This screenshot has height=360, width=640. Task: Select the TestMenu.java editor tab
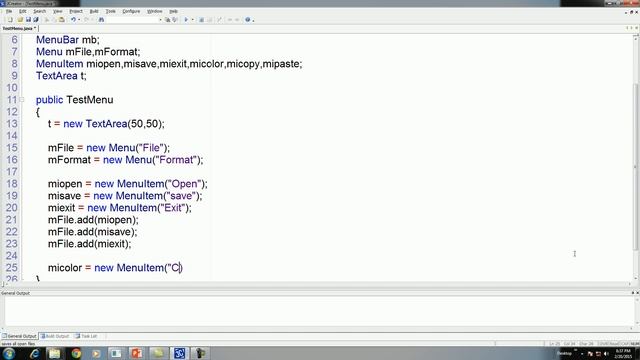tap(19, 29)
